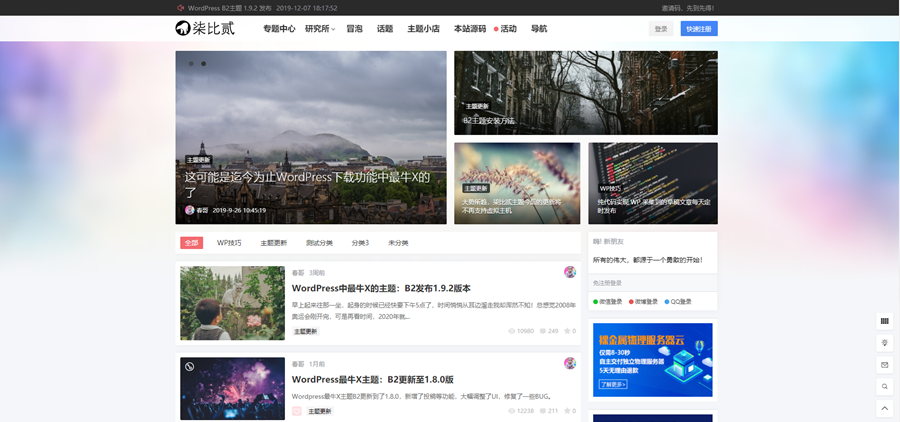The image size is (900, 422).
Task: Select the 主题更新 category tab
Action: tap(274, 243)
